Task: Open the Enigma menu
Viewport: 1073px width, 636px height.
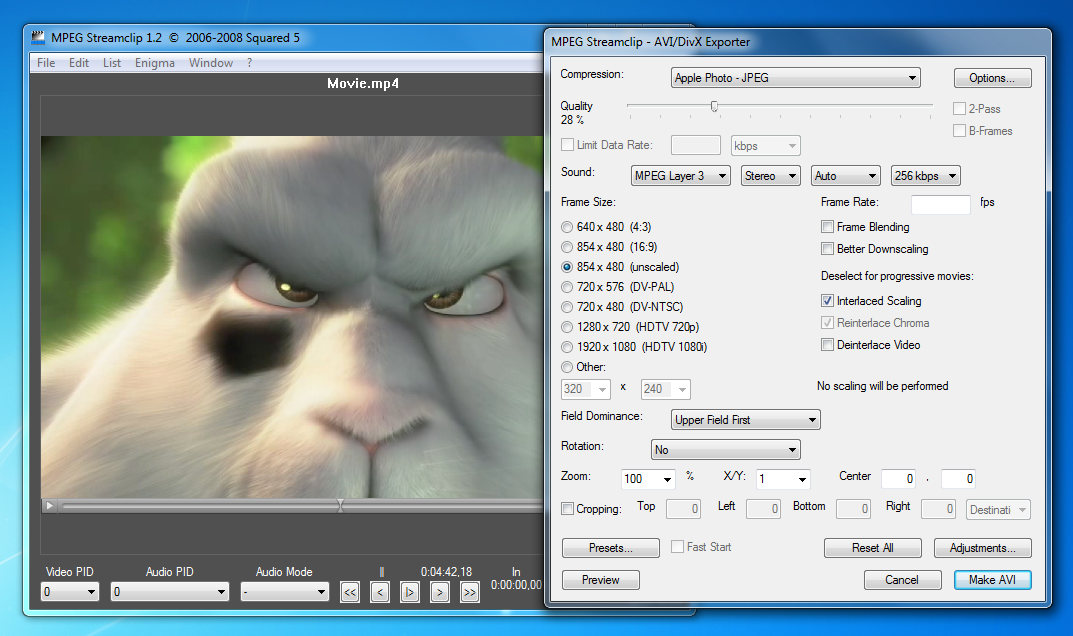Action: tap(155, 62)
